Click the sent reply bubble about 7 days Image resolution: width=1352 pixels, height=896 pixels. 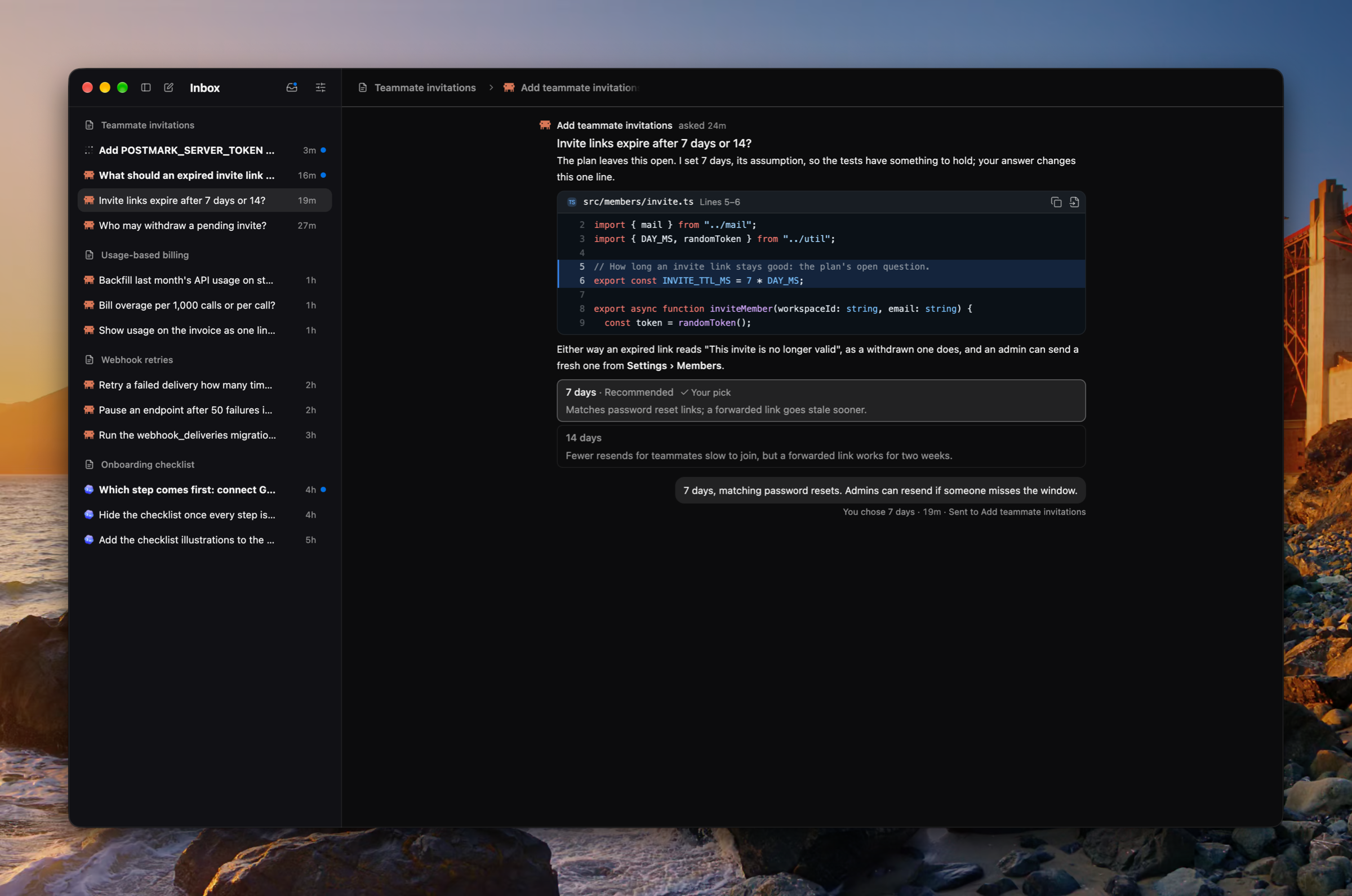(x=880, y=491)
